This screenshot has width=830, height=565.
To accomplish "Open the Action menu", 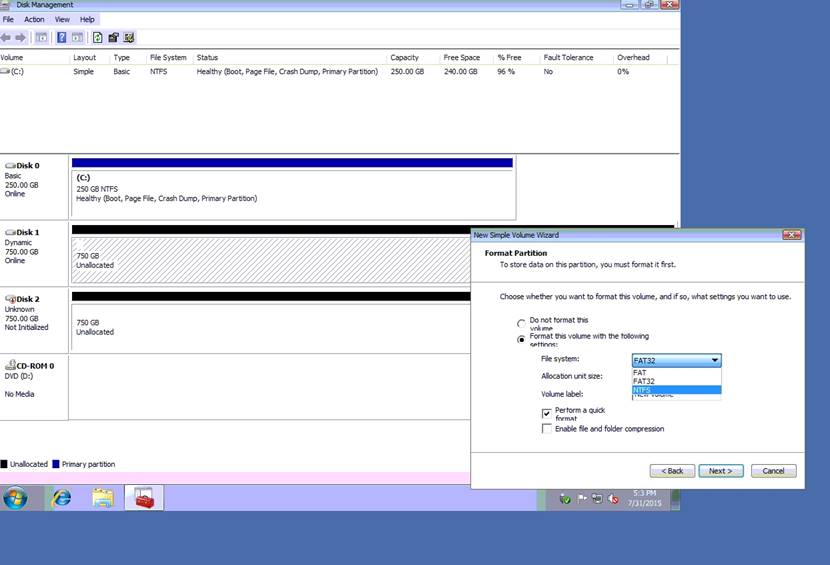I will click(x=34, y=19).
